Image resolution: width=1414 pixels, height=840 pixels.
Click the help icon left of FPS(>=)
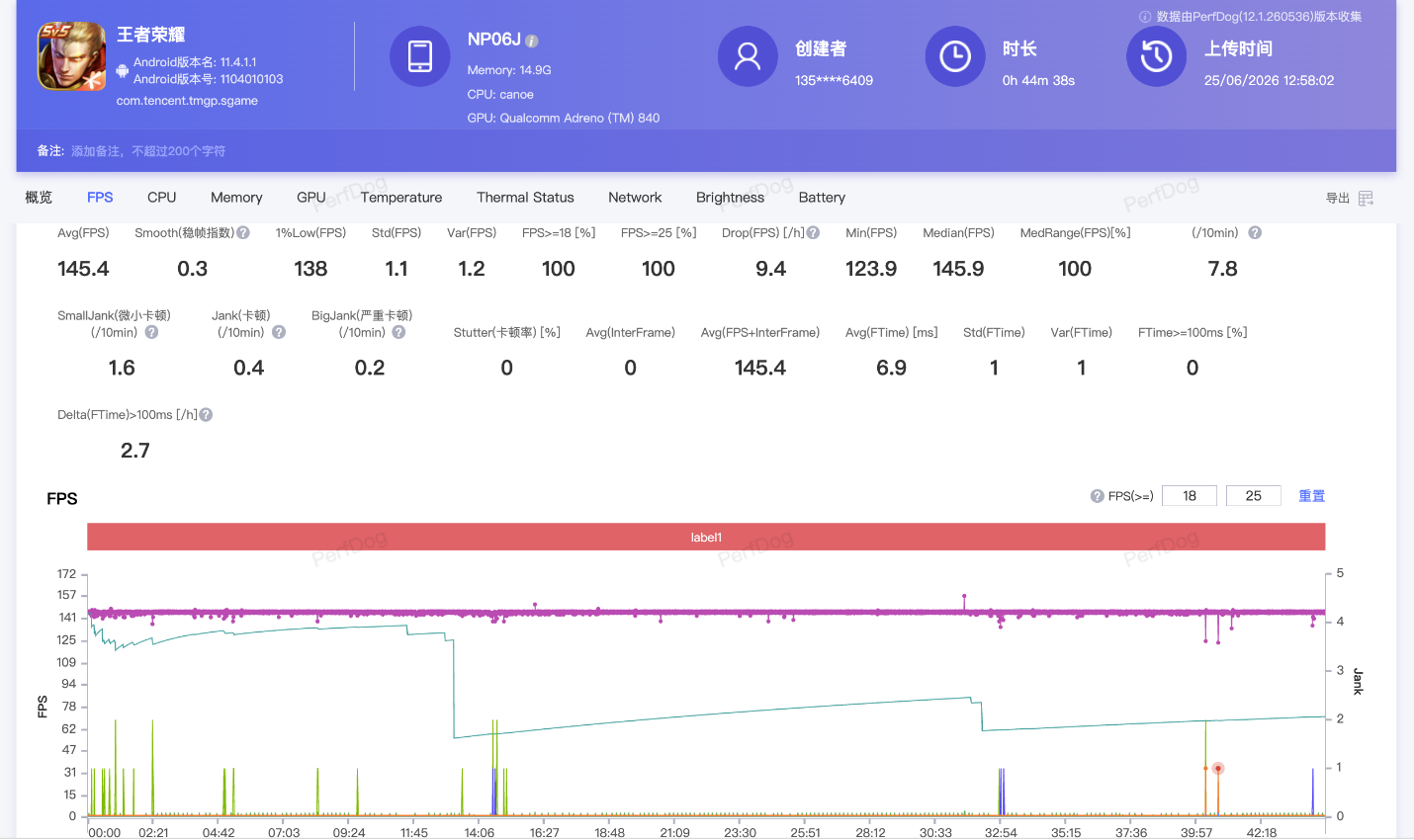(1097, 496)
